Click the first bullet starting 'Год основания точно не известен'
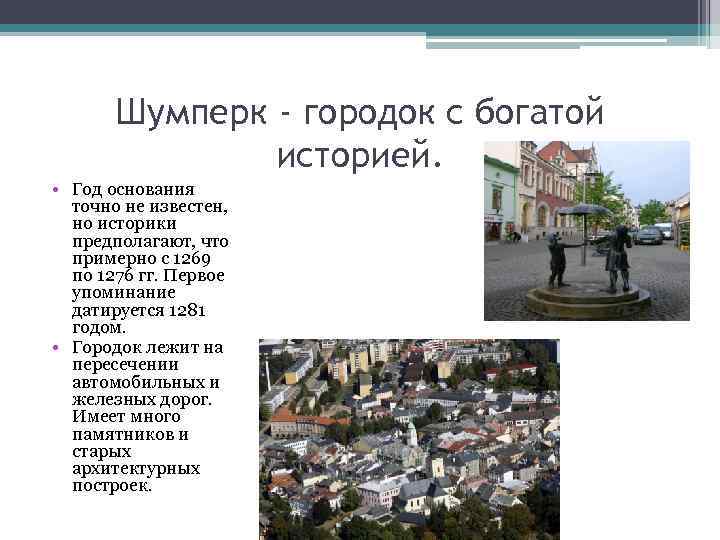The width and height of the screenshot is (720, 540). click(150, 259)
